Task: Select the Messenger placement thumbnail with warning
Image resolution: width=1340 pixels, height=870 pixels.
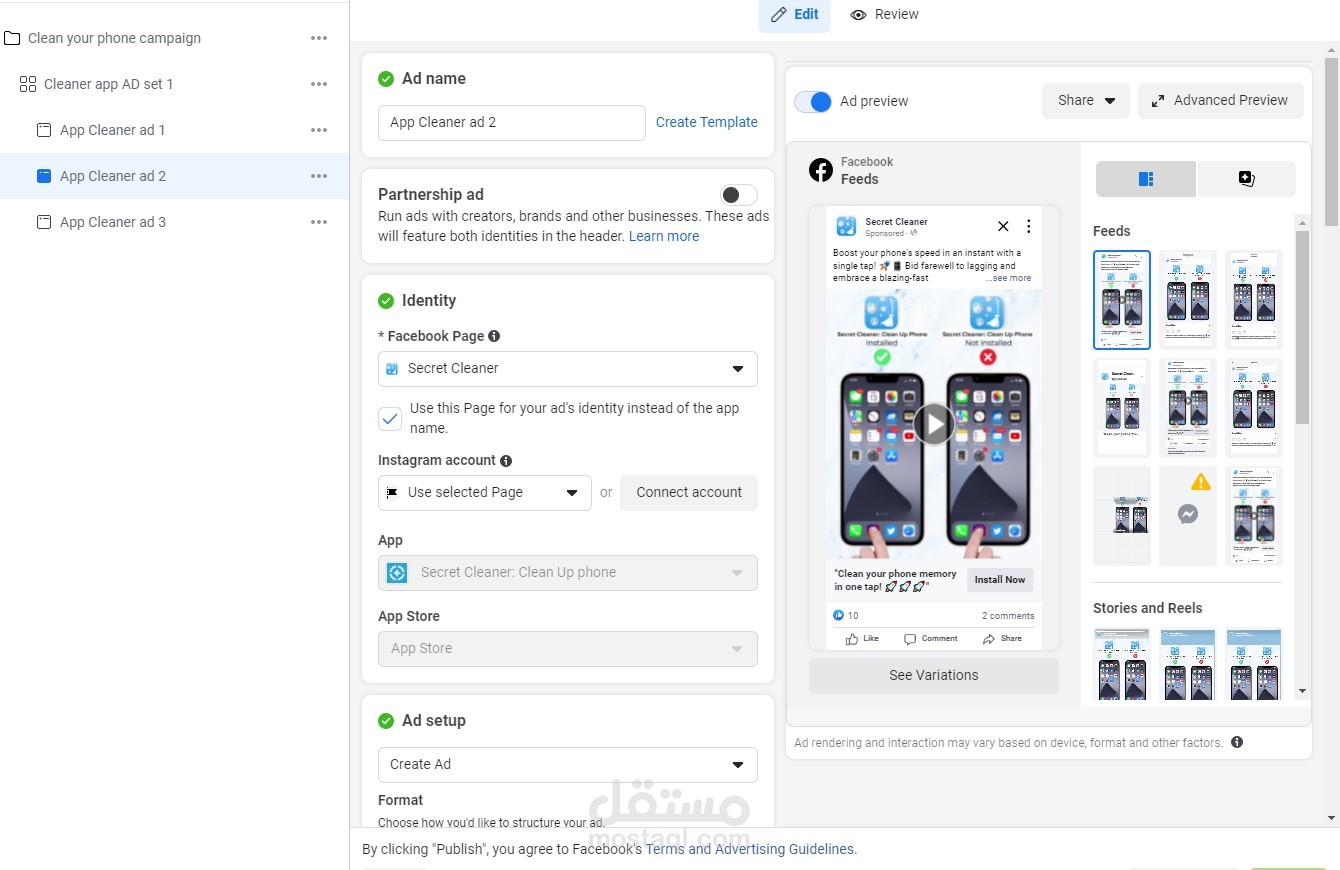Action: (1188, 515)
